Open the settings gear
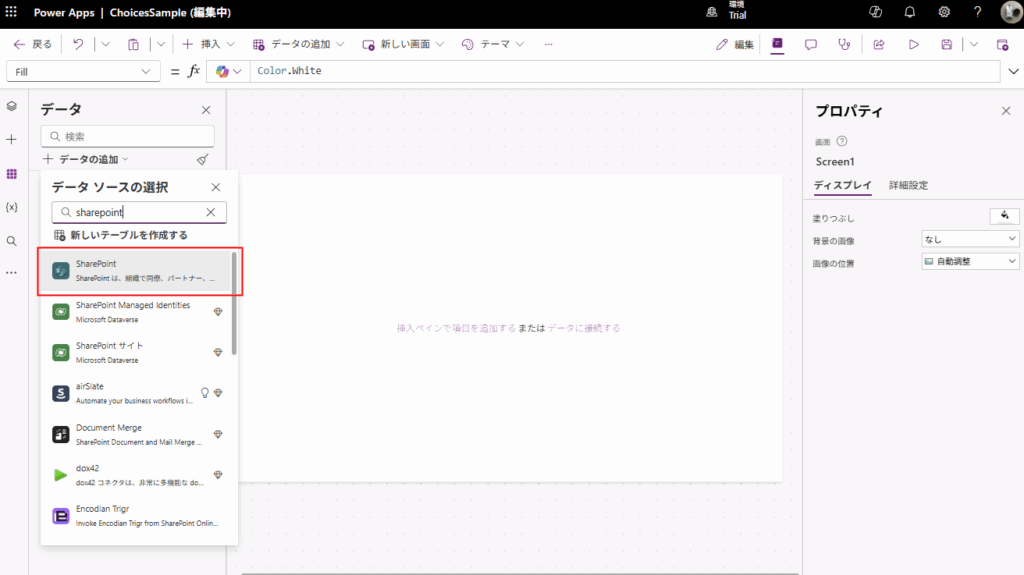This screenshot has height=575, width=1024. tap(944, 12)
